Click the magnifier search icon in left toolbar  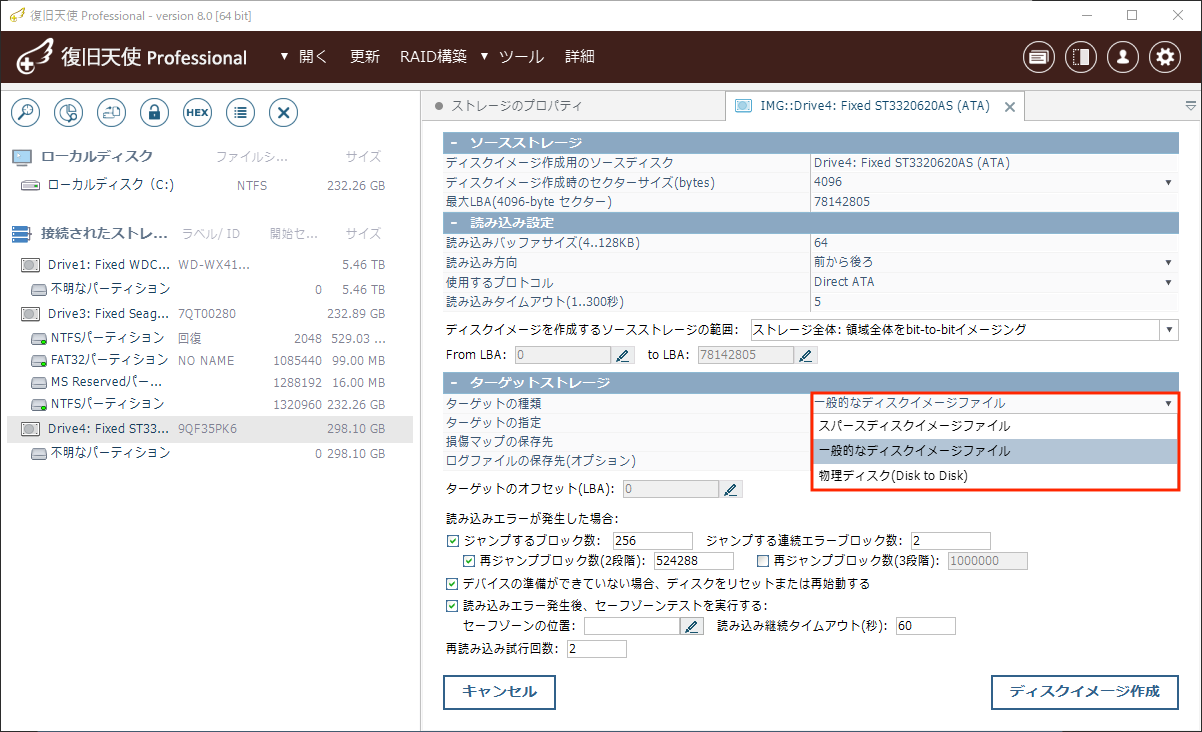pos(25,112)
